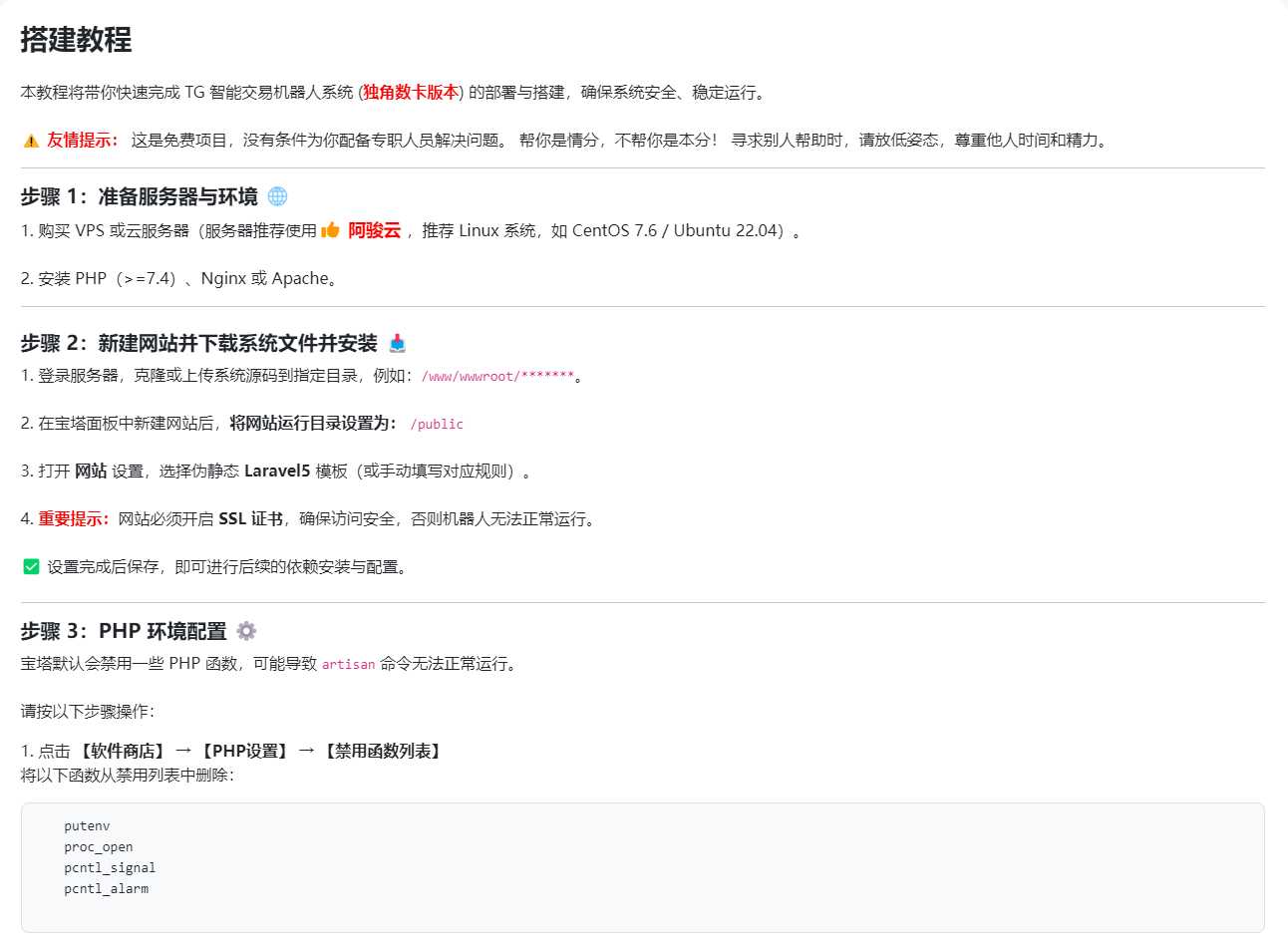Click the 搭建教程 page title

tap(76, 40)
